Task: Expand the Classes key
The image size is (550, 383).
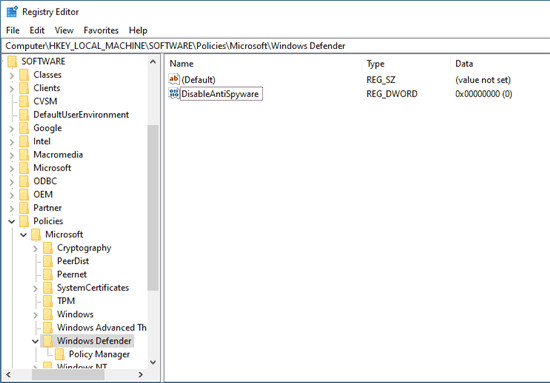Action: pyautogui.click(x=12, y=75)
